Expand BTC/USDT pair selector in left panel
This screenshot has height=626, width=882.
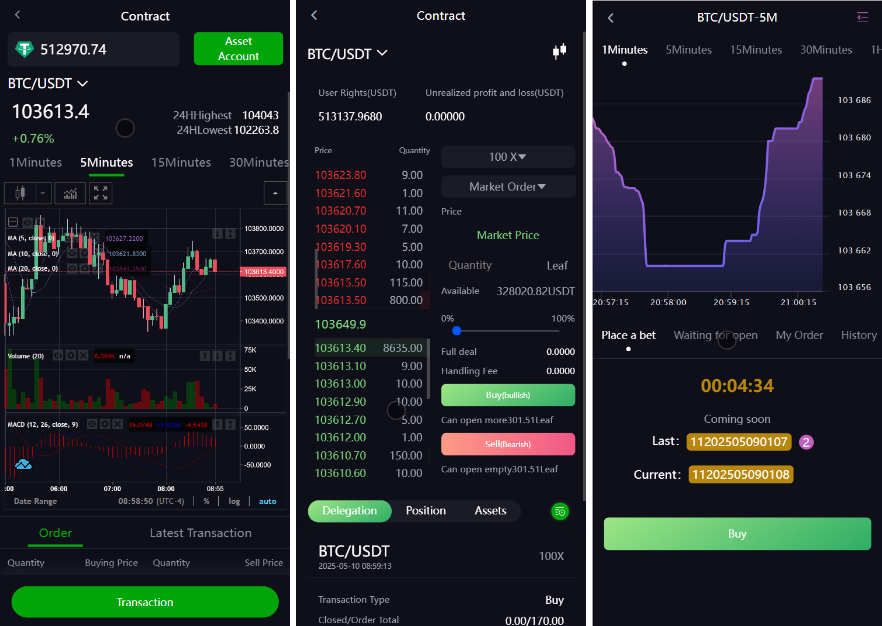48,84
